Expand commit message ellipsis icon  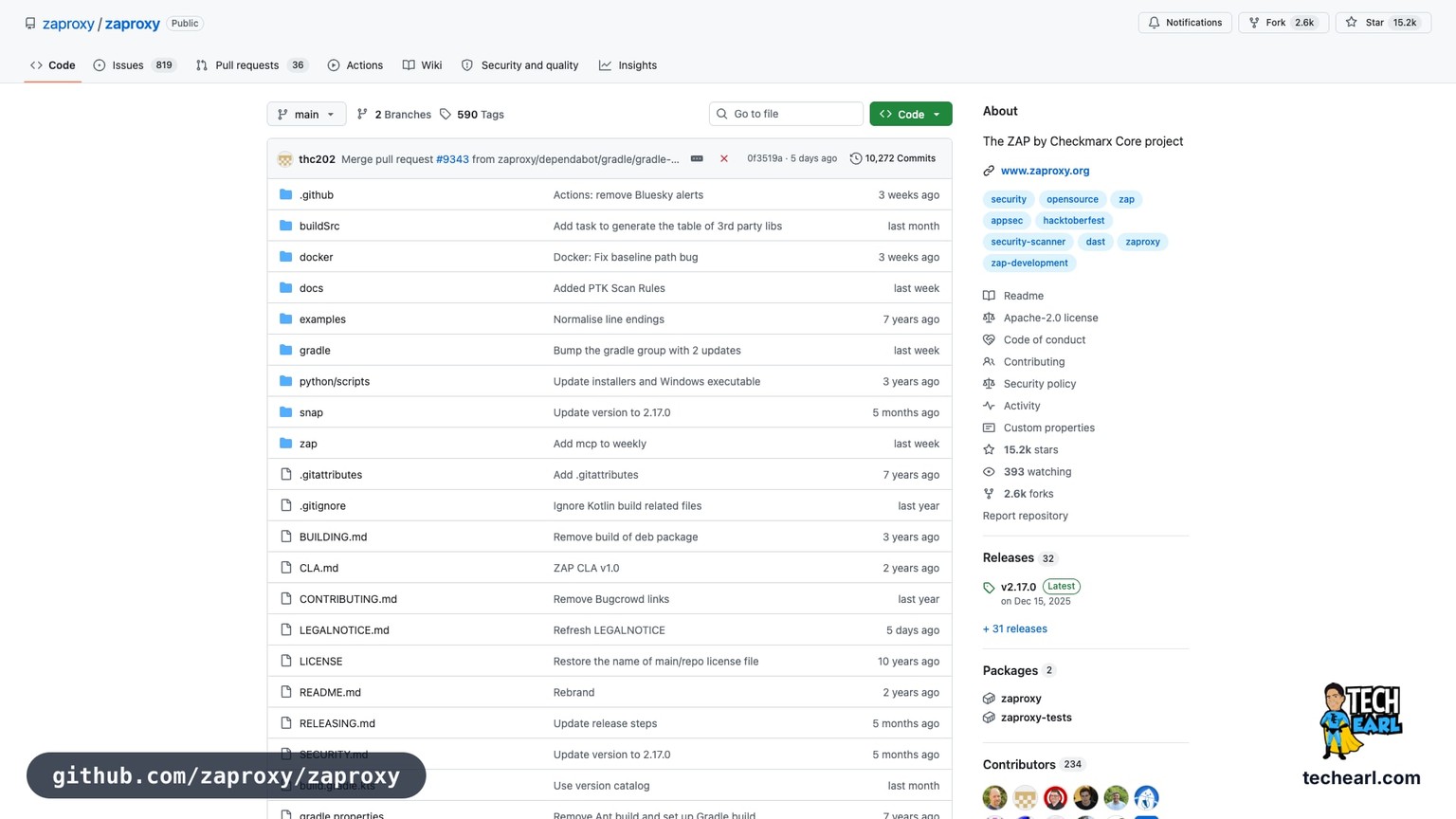click(697, 158)
